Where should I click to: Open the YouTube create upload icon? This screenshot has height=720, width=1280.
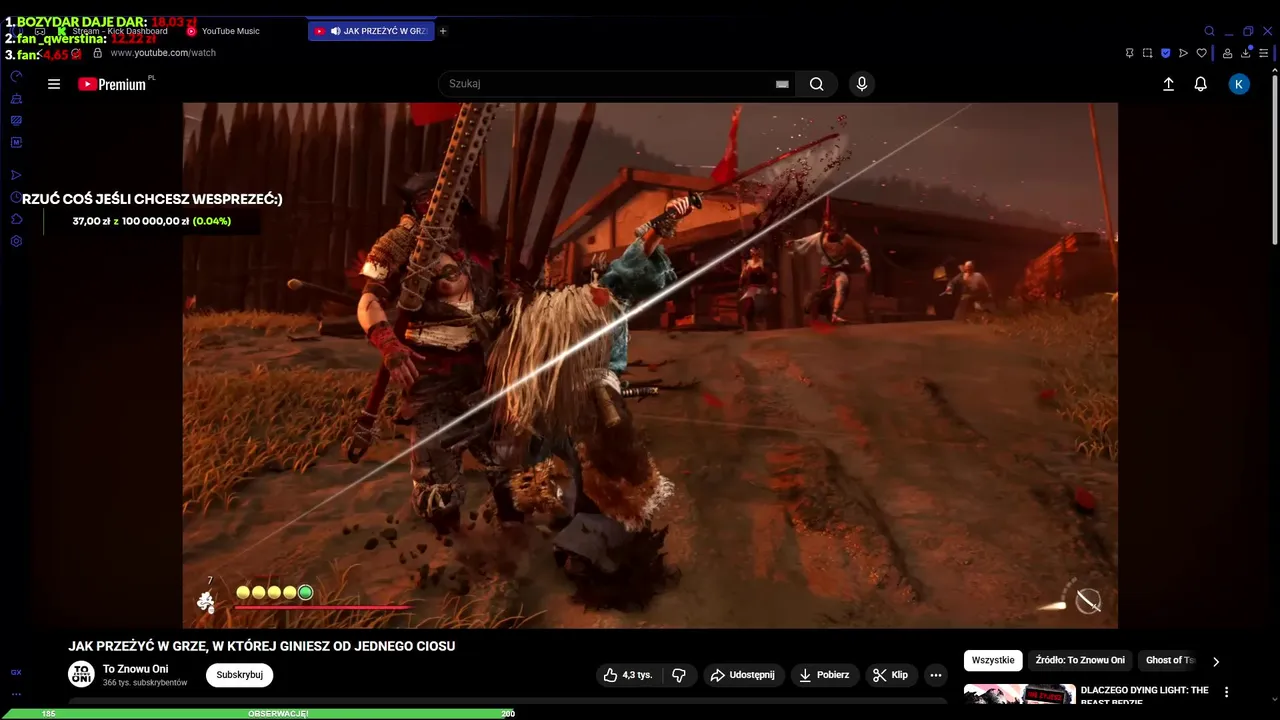point(1168,84)
